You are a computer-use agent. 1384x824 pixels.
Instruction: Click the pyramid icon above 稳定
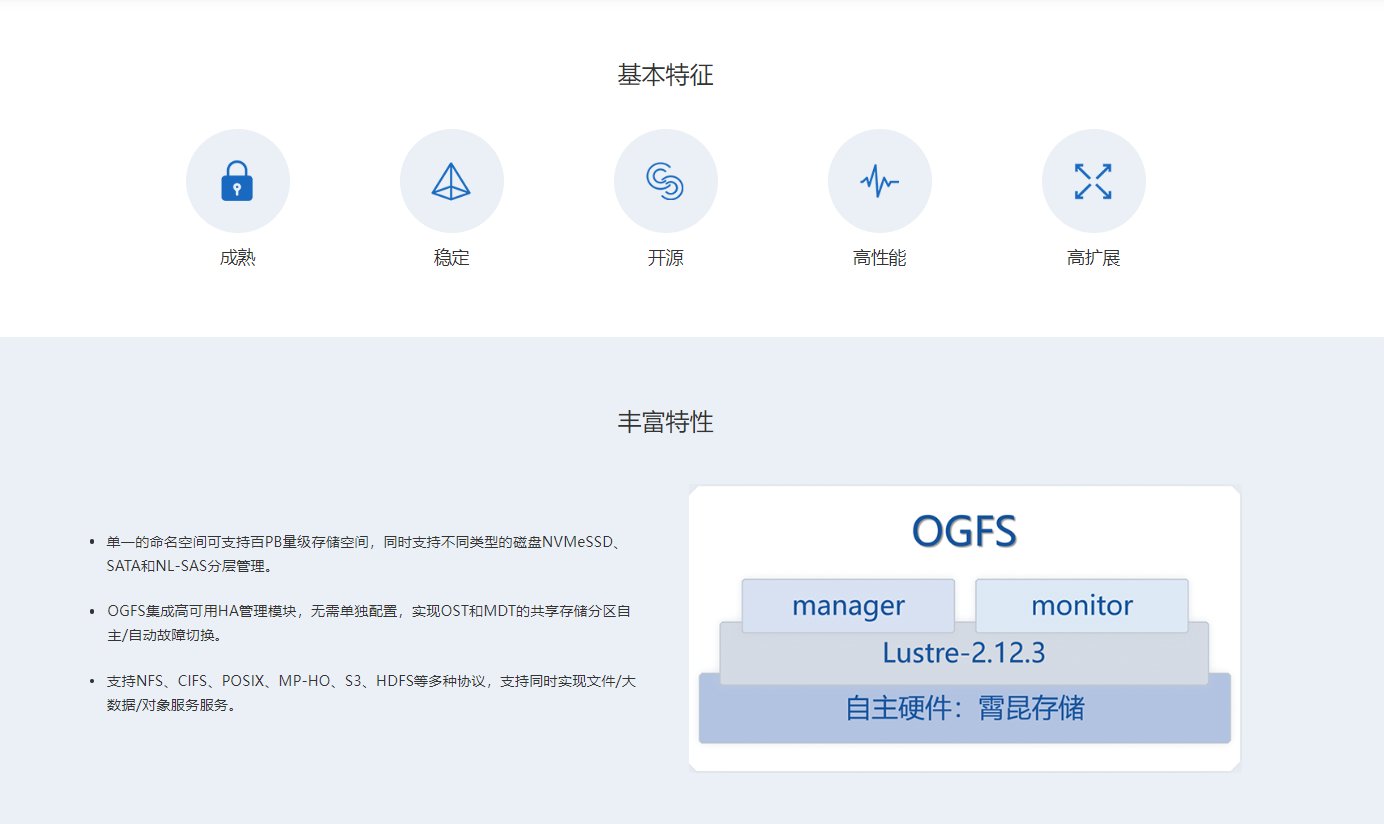[x=451, y=181]
